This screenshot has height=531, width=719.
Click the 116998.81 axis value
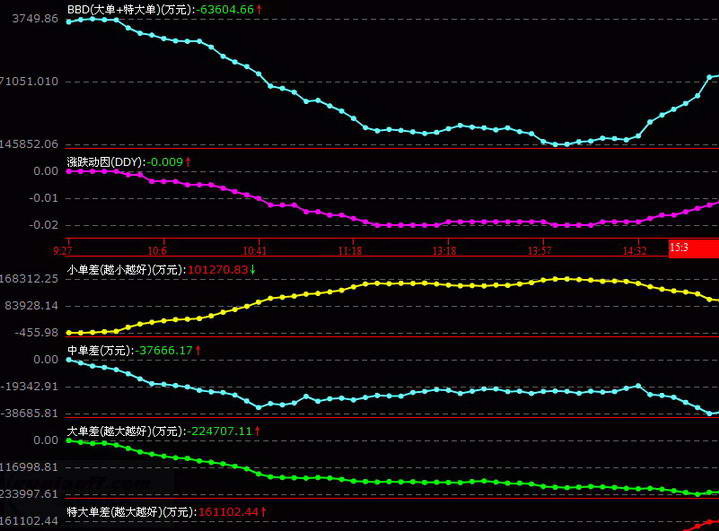(29, 467)
